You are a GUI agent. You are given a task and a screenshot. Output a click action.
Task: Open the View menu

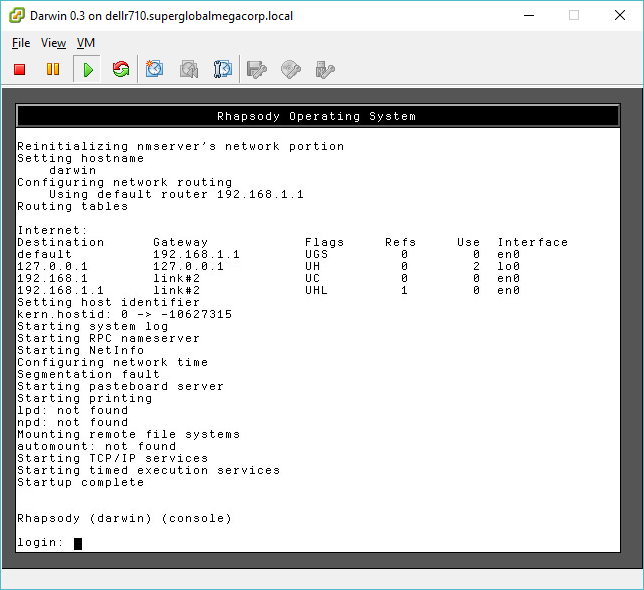pos(54,43)
